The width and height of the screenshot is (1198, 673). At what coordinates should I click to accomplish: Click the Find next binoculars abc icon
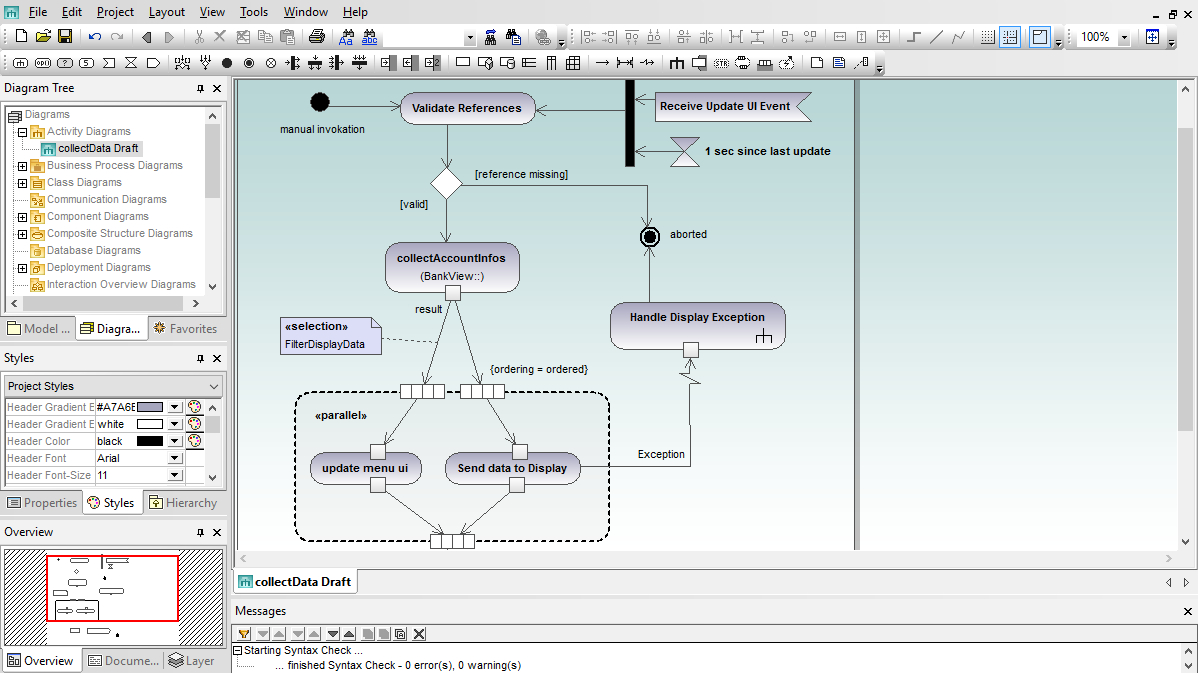(370, 37)
